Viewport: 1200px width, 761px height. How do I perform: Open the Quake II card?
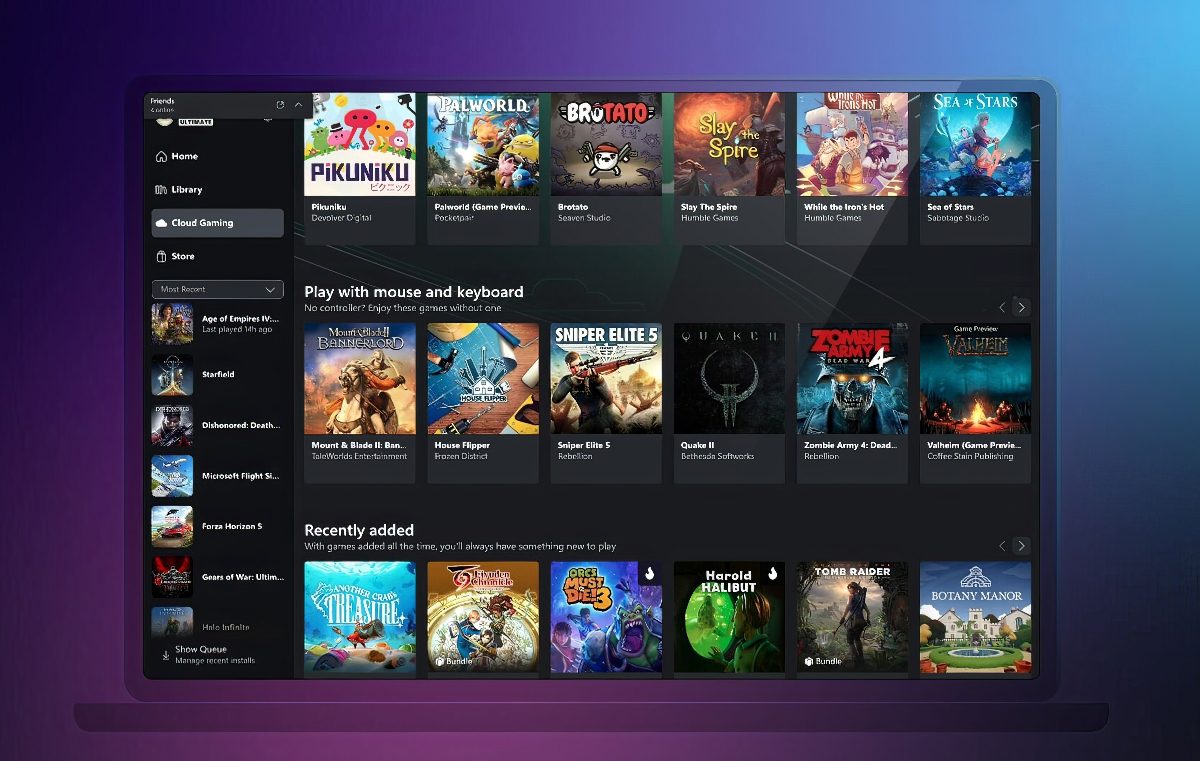pos(729,403)
